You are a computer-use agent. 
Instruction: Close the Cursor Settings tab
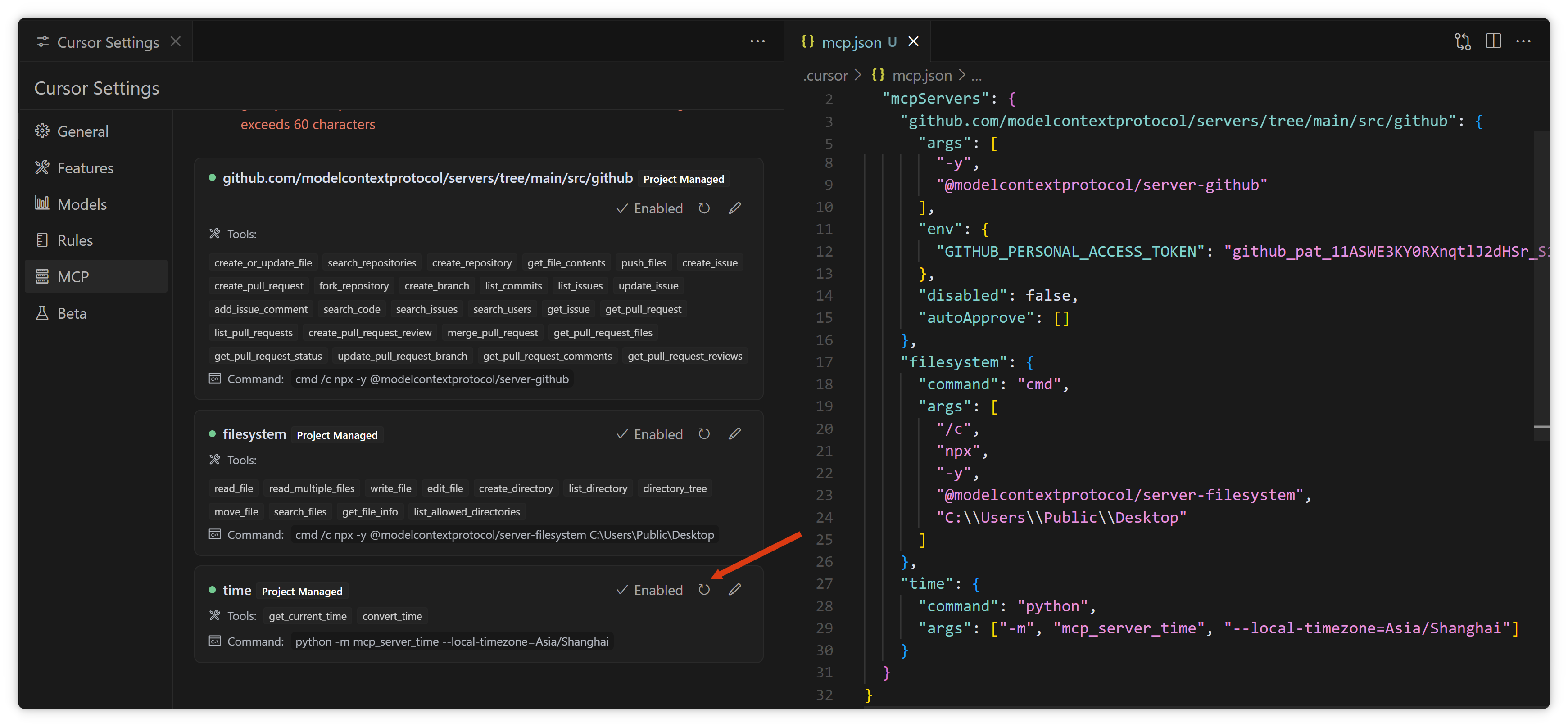click(176, 41)
